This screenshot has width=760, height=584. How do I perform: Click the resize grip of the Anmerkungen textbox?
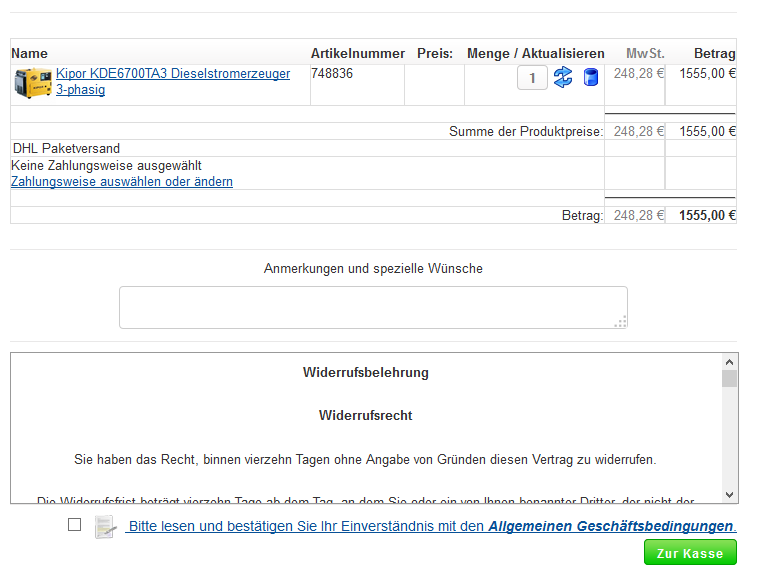(x=620, y=321)
